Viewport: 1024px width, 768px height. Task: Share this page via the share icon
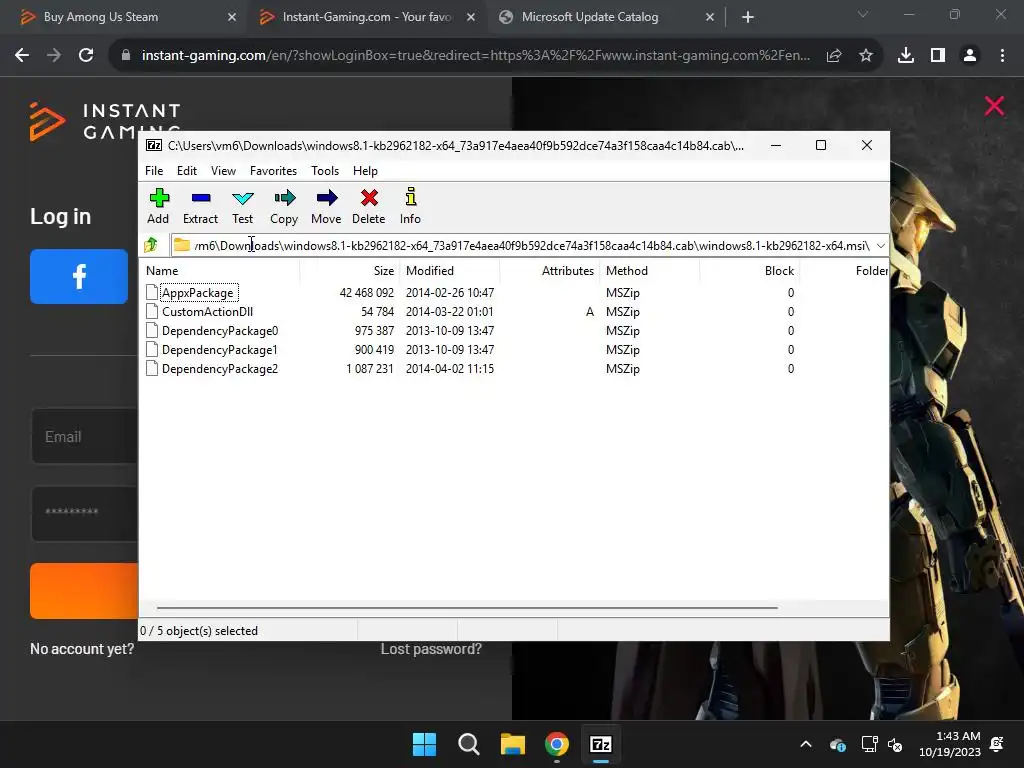coord(834,56)
